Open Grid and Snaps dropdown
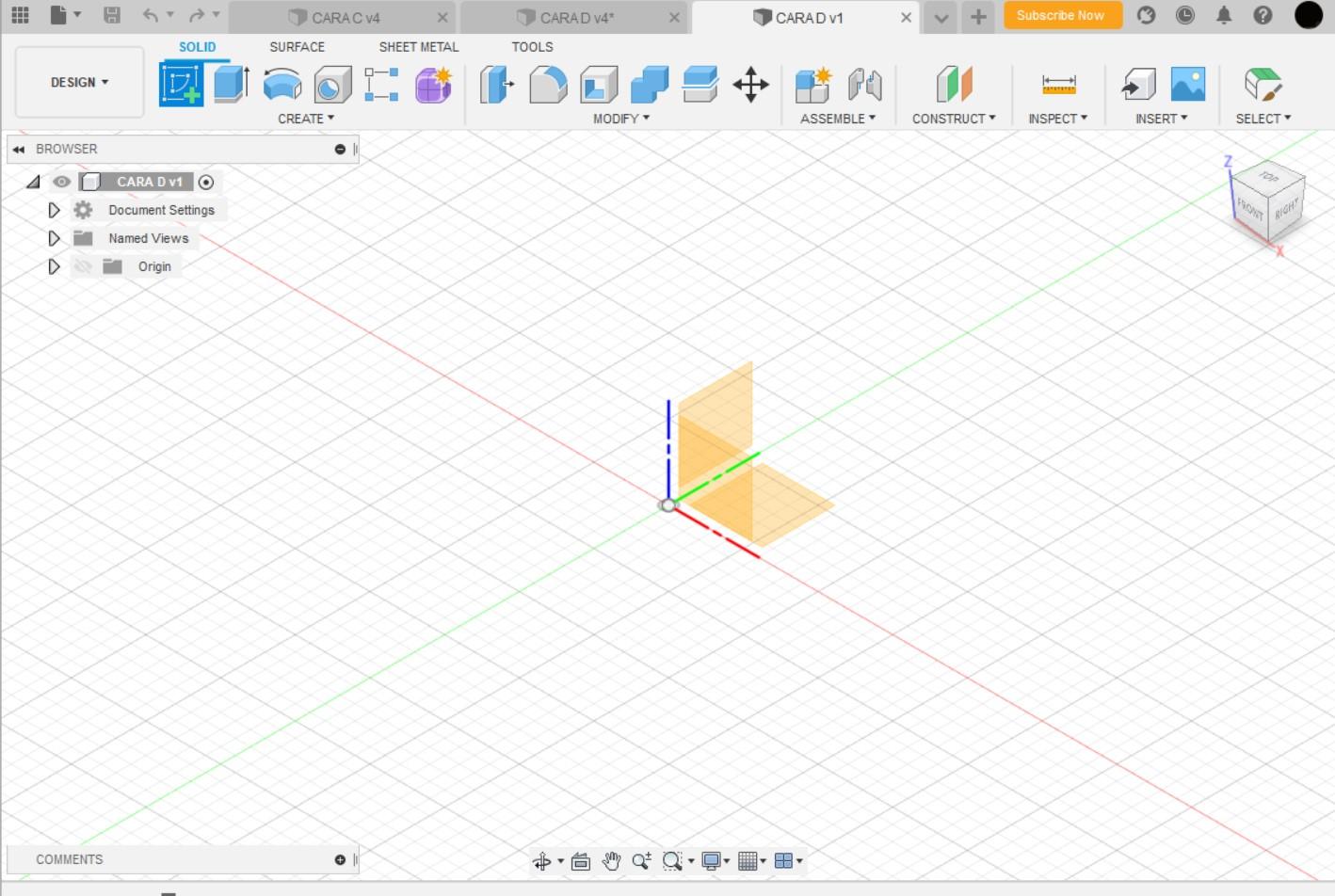The height and width of the screenshot is (896, 1335). click(752, 861)
